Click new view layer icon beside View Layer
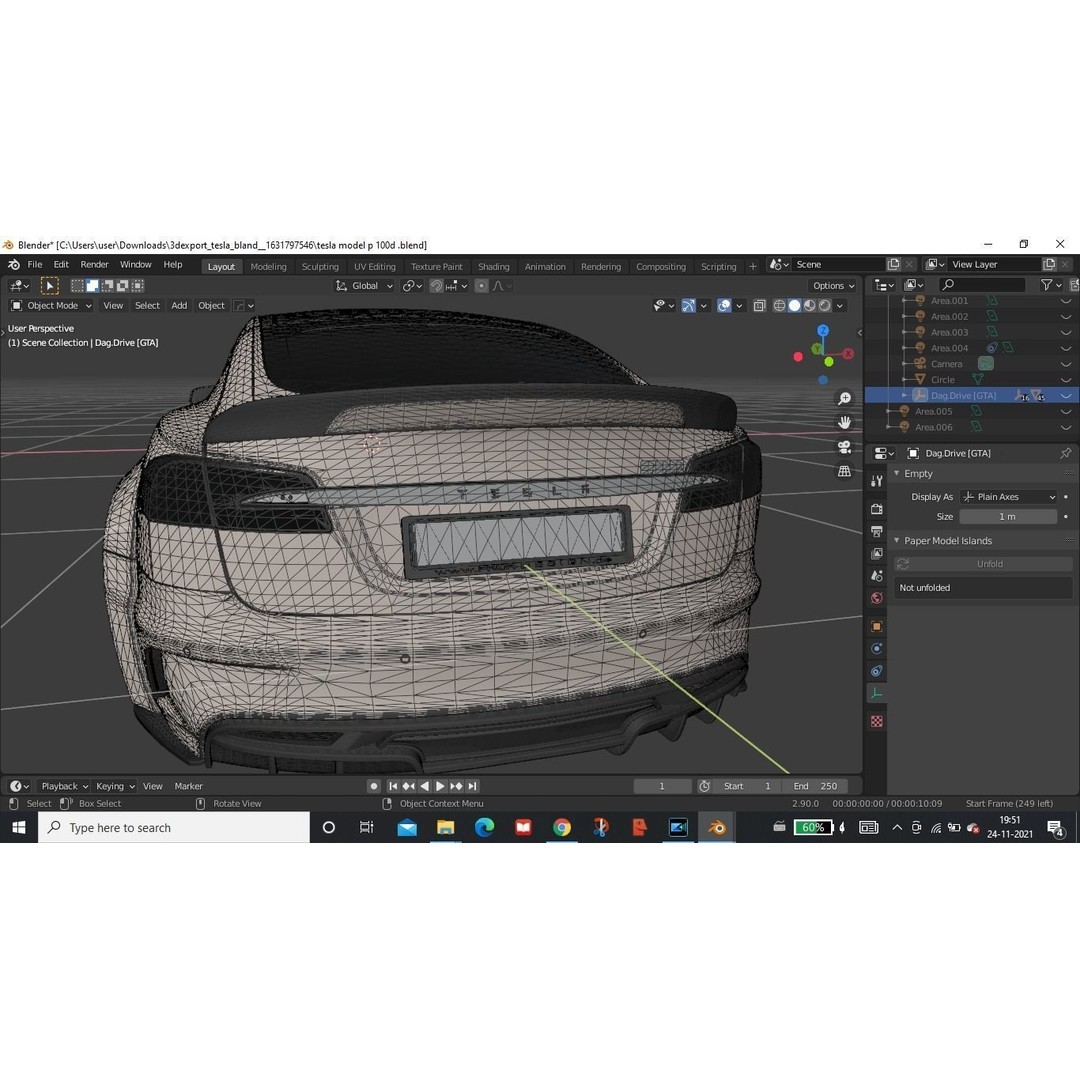This screenshot has width=1080, height=1080. point(1049,264)
